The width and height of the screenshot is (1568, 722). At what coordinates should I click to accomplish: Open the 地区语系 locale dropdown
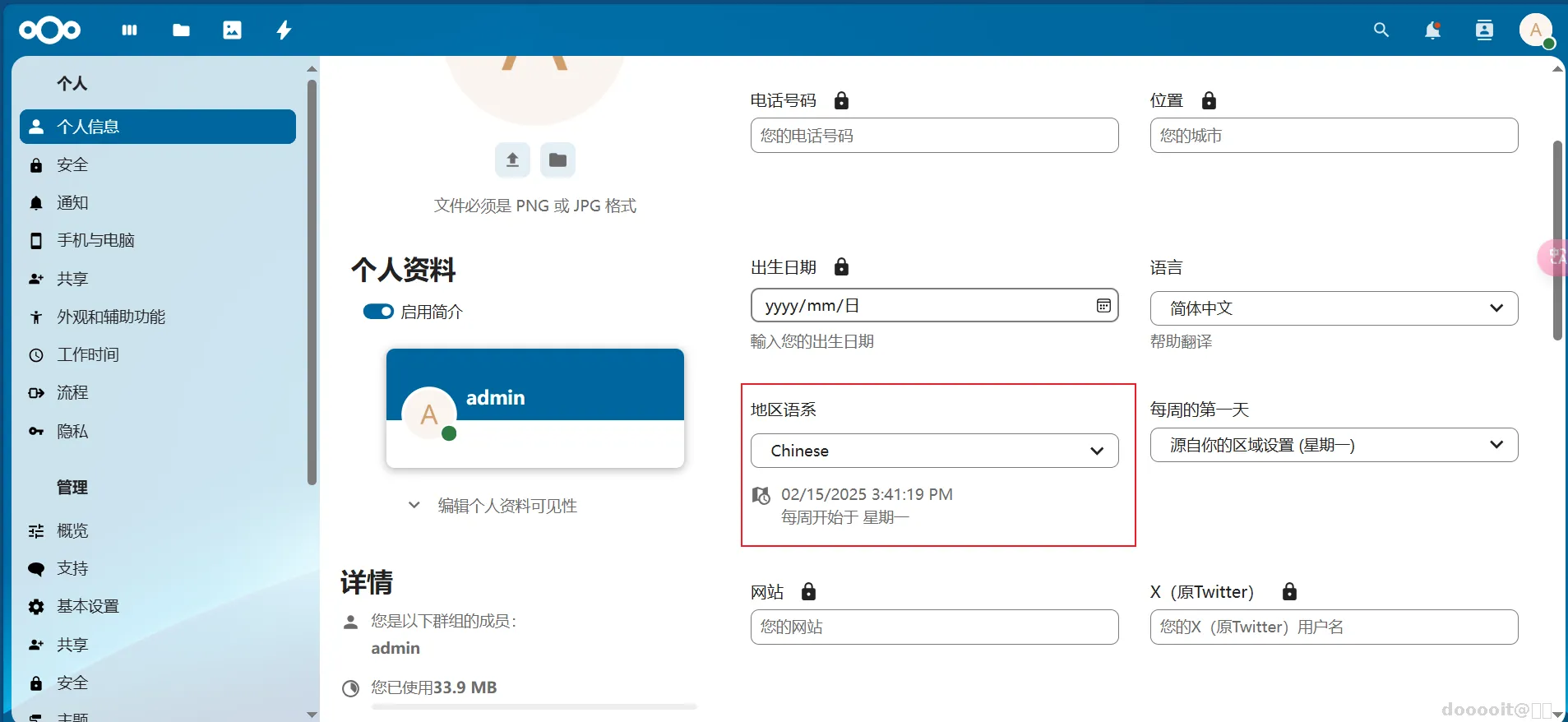pos(934,451)
